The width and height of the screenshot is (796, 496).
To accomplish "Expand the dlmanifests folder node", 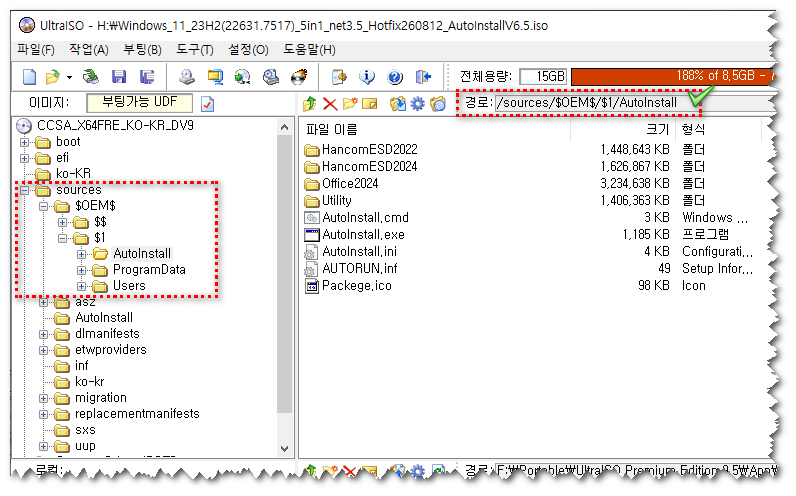I will pyautogui.click(x=43, y=335).
